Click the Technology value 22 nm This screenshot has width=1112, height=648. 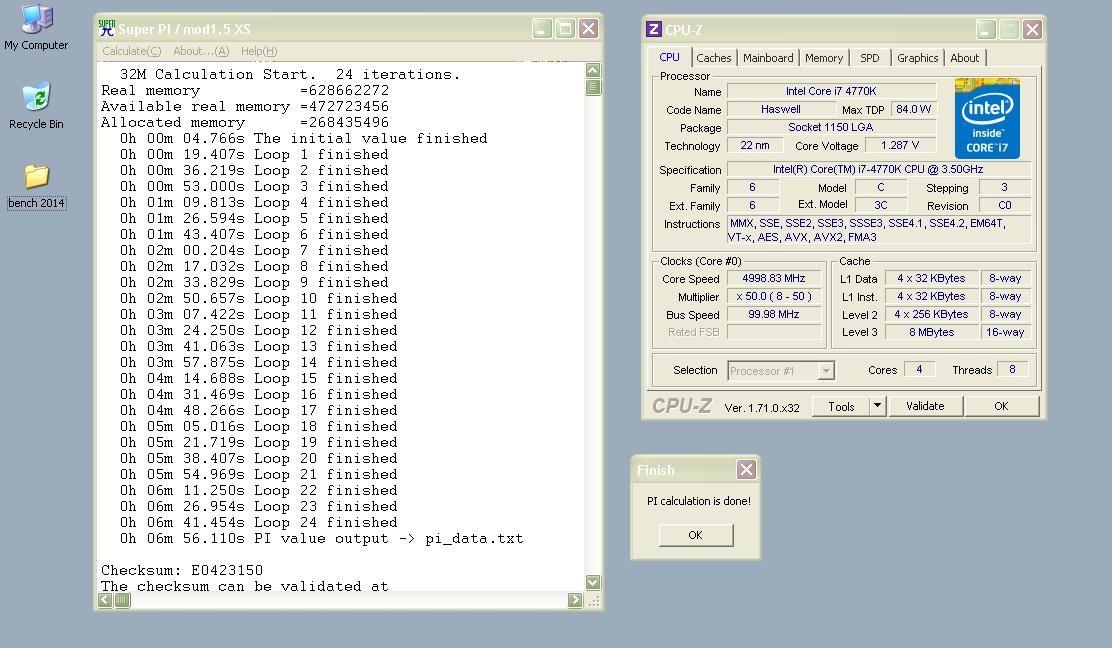click(x=755, y=145)
